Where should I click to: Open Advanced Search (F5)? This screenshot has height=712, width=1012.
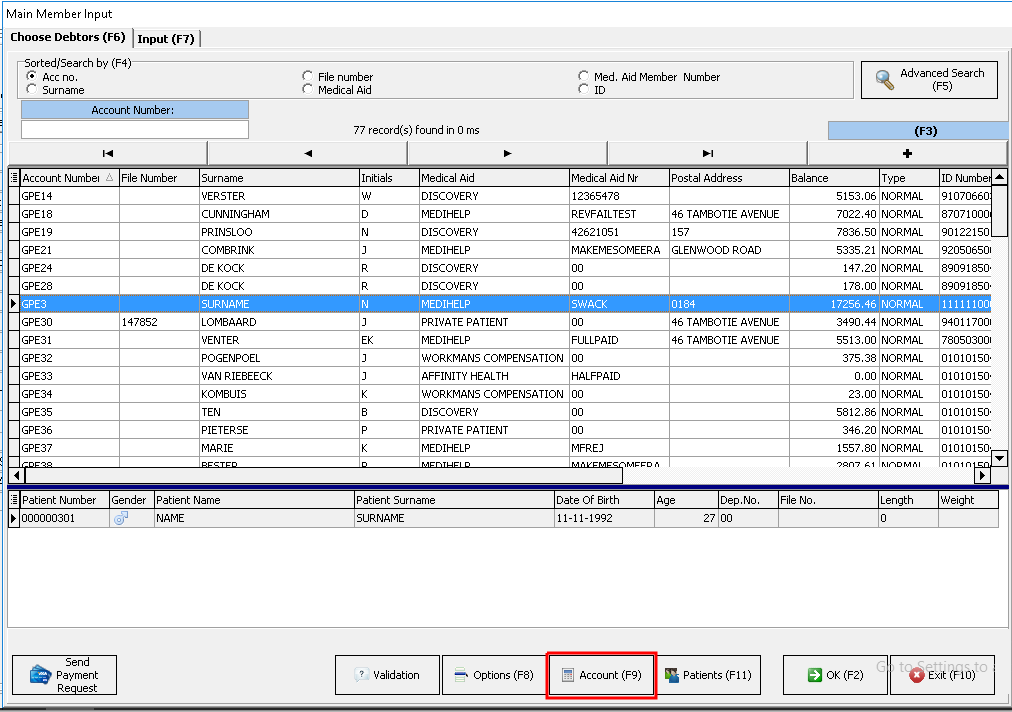929,80
